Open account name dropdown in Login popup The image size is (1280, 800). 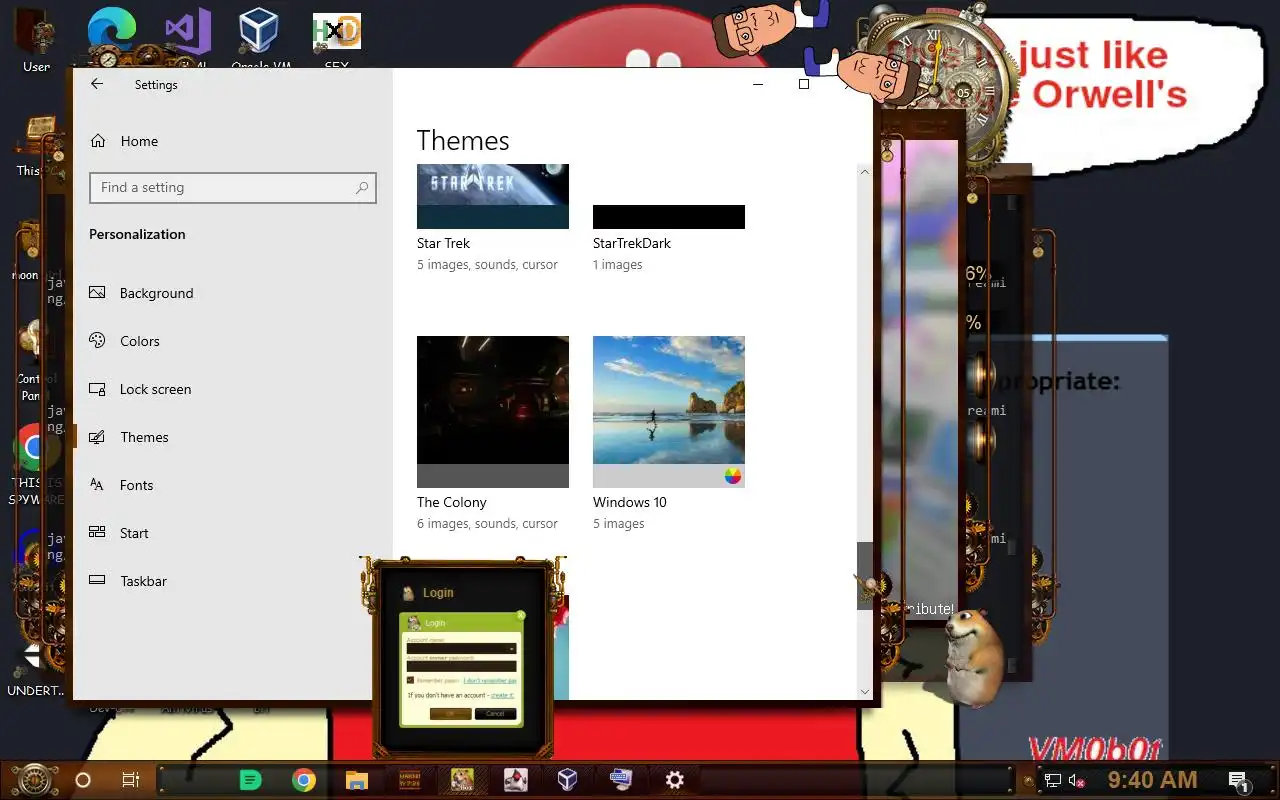[511, 649]
